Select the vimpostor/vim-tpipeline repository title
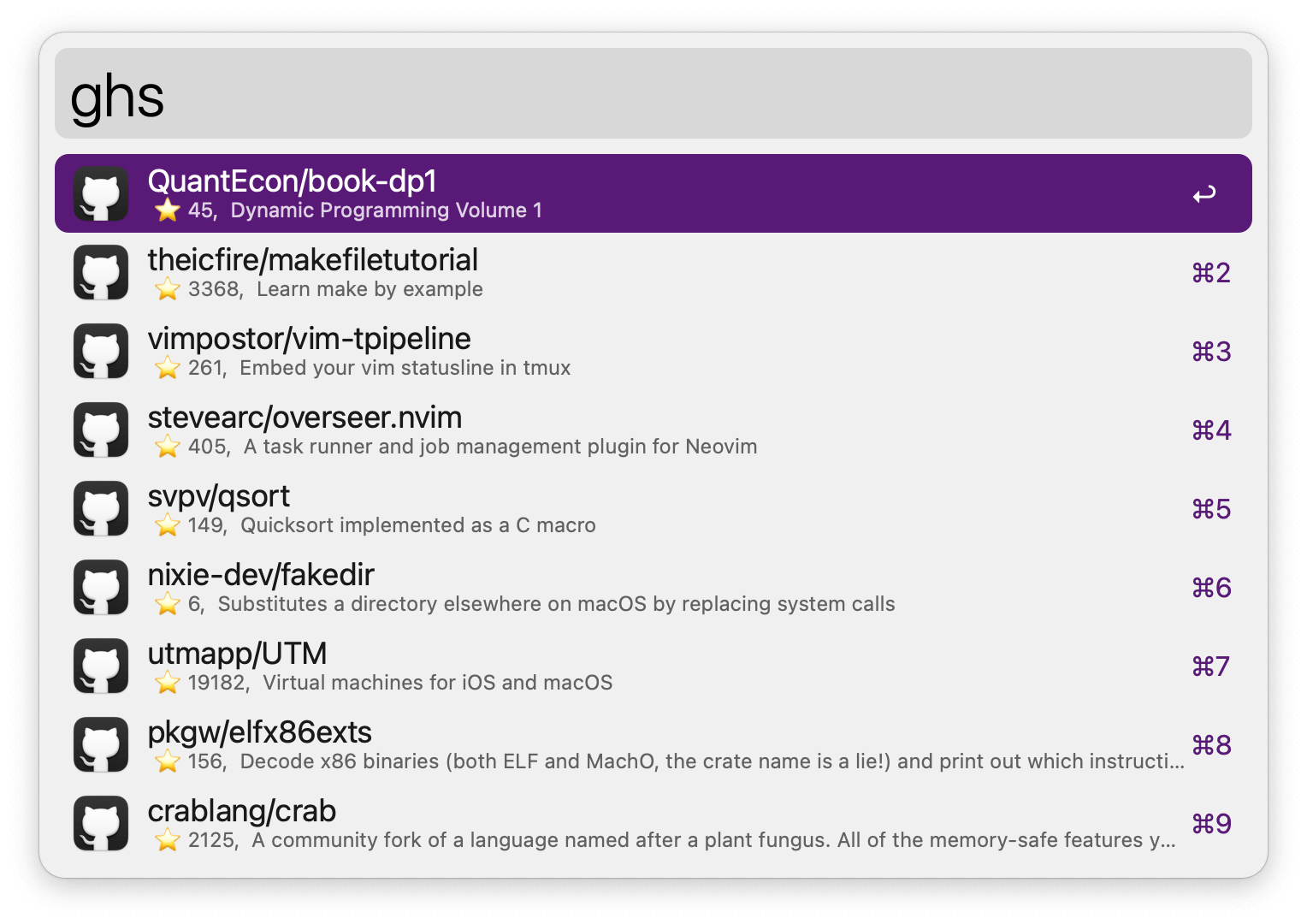 [x=309, y=339]
